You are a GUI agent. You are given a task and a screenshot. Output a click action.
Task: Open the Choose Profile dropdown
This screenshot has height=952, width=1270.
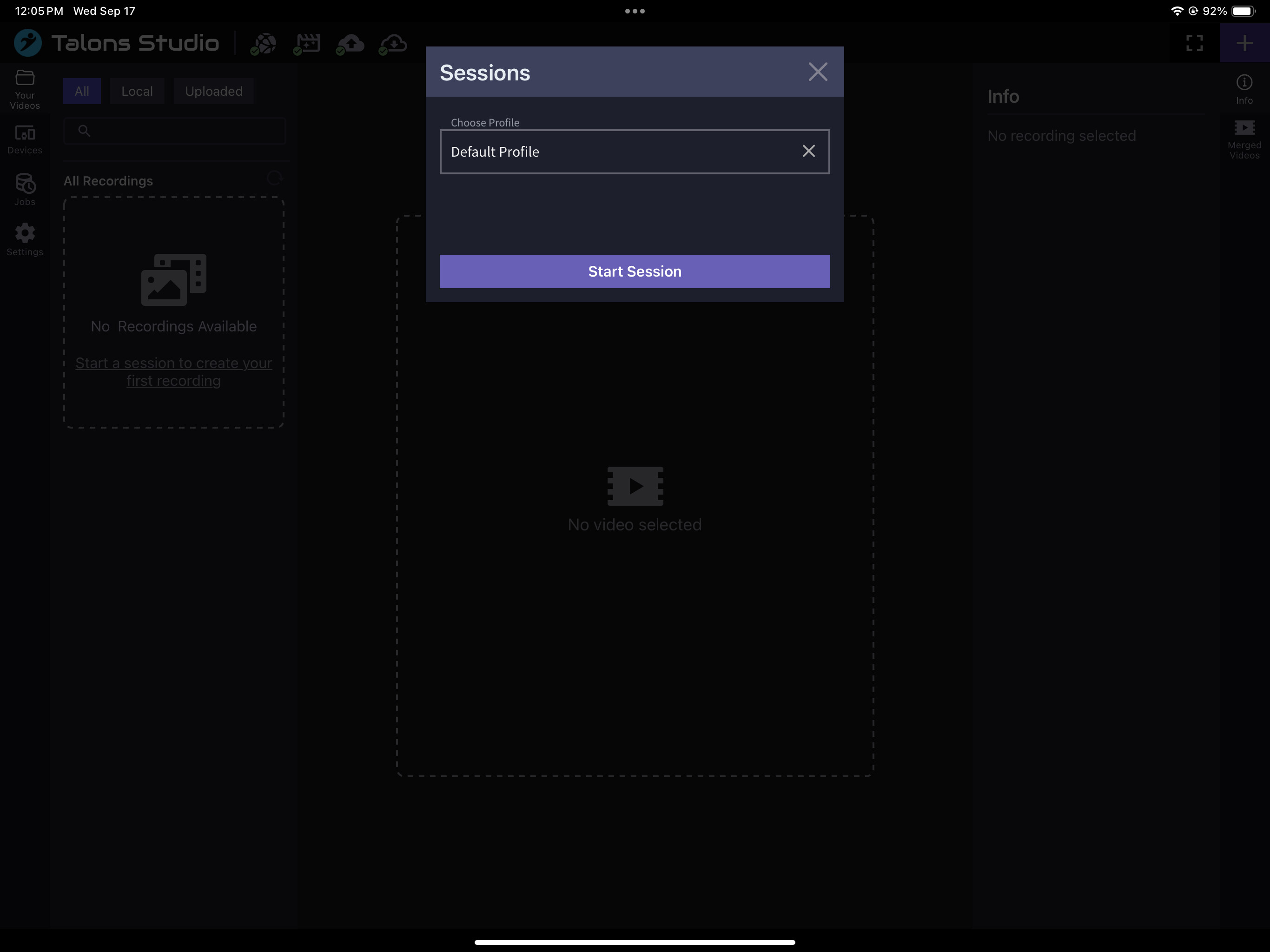(x=620, y=152)
